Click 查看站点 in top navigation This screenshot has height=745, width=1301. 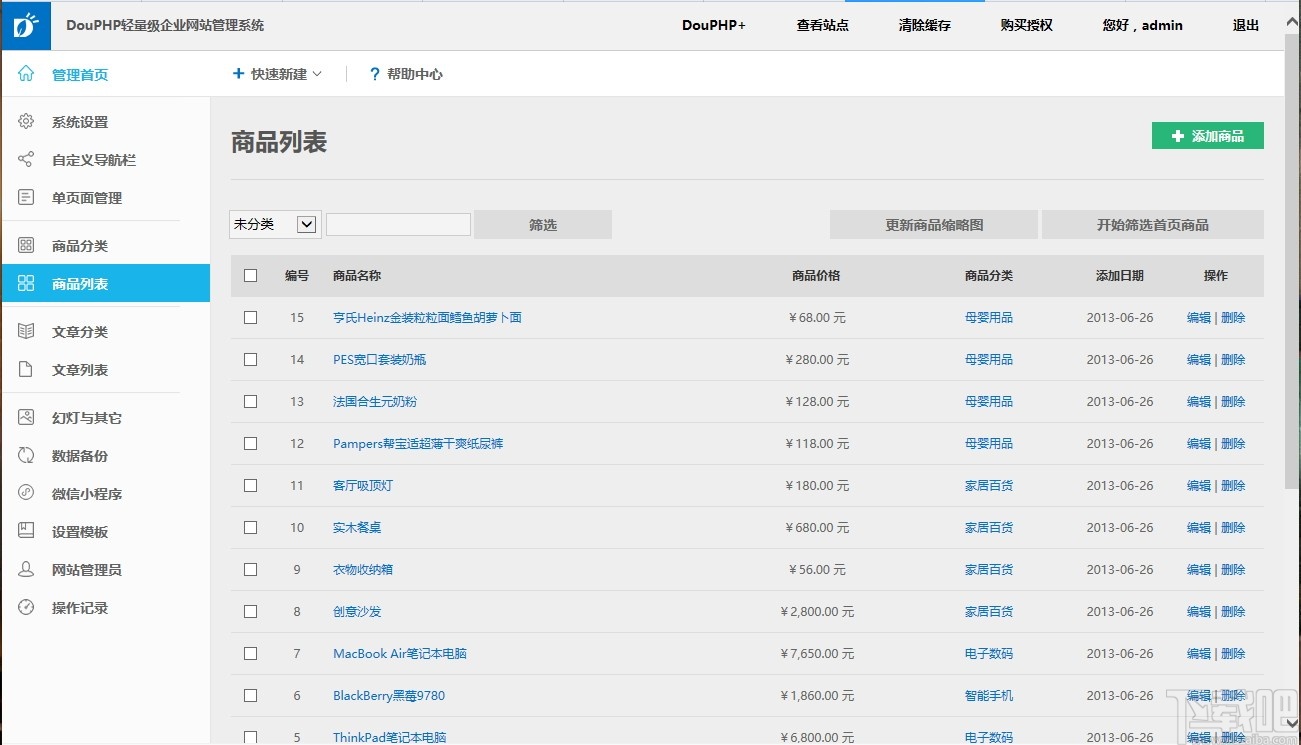pyautogui.click(x=822, y=25)
